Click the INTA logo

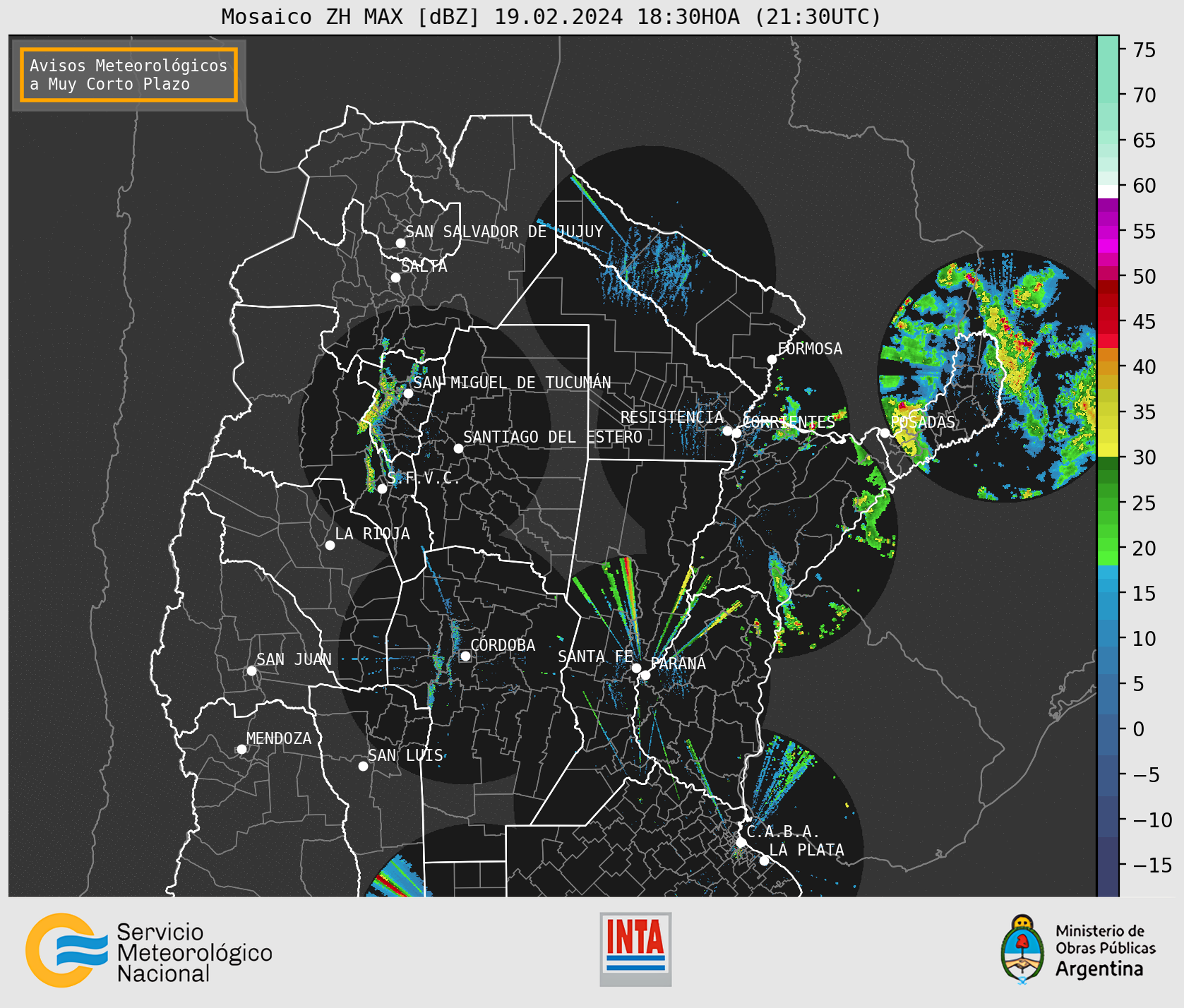click(x=635, y=949)
